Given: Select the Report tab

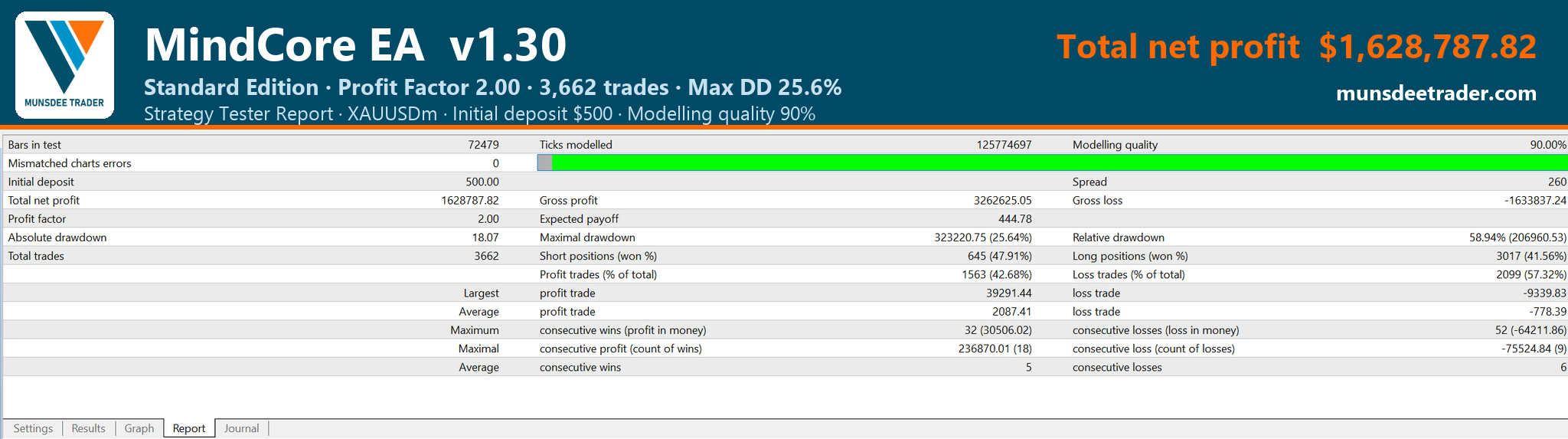Looking at the screenshot, I should coord(189,428).
